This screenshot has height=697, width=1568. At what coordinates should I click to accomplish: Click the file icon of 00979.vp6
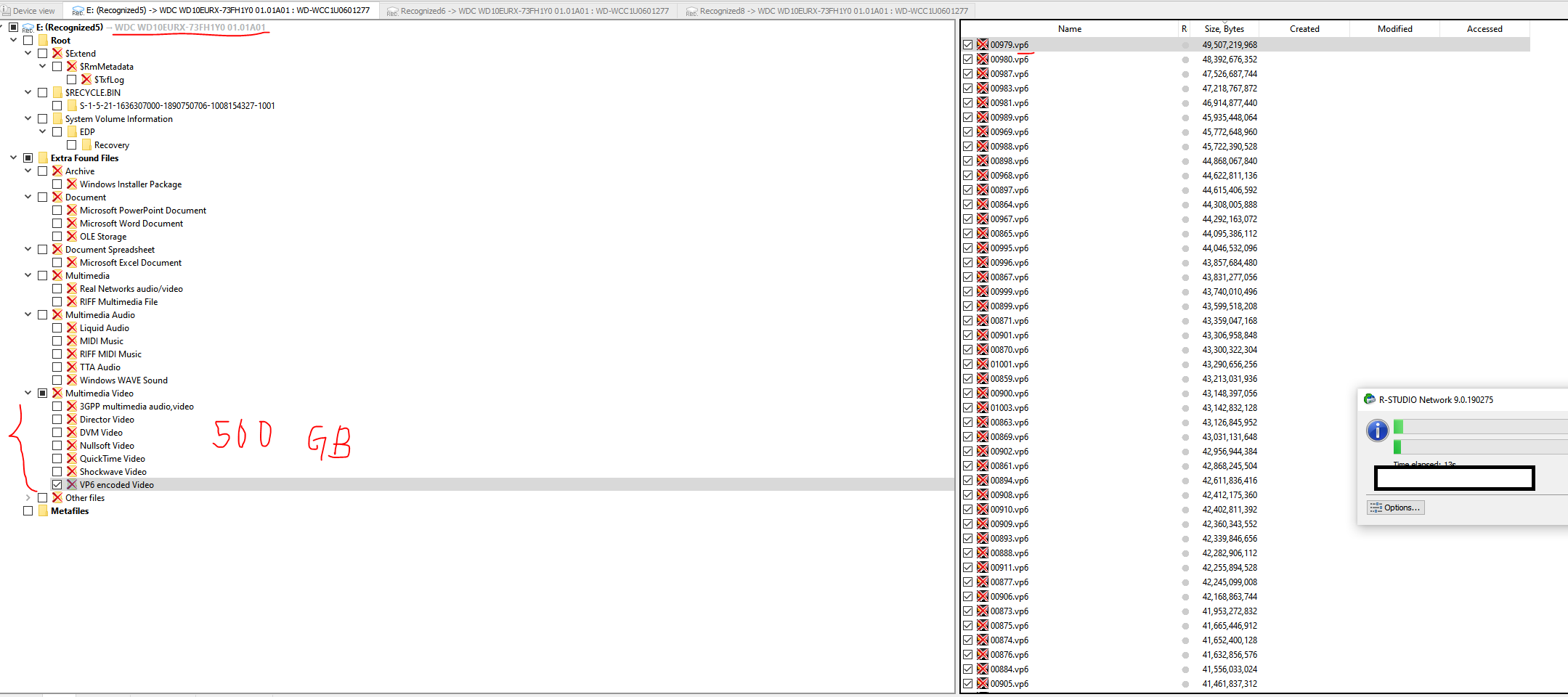983,44
